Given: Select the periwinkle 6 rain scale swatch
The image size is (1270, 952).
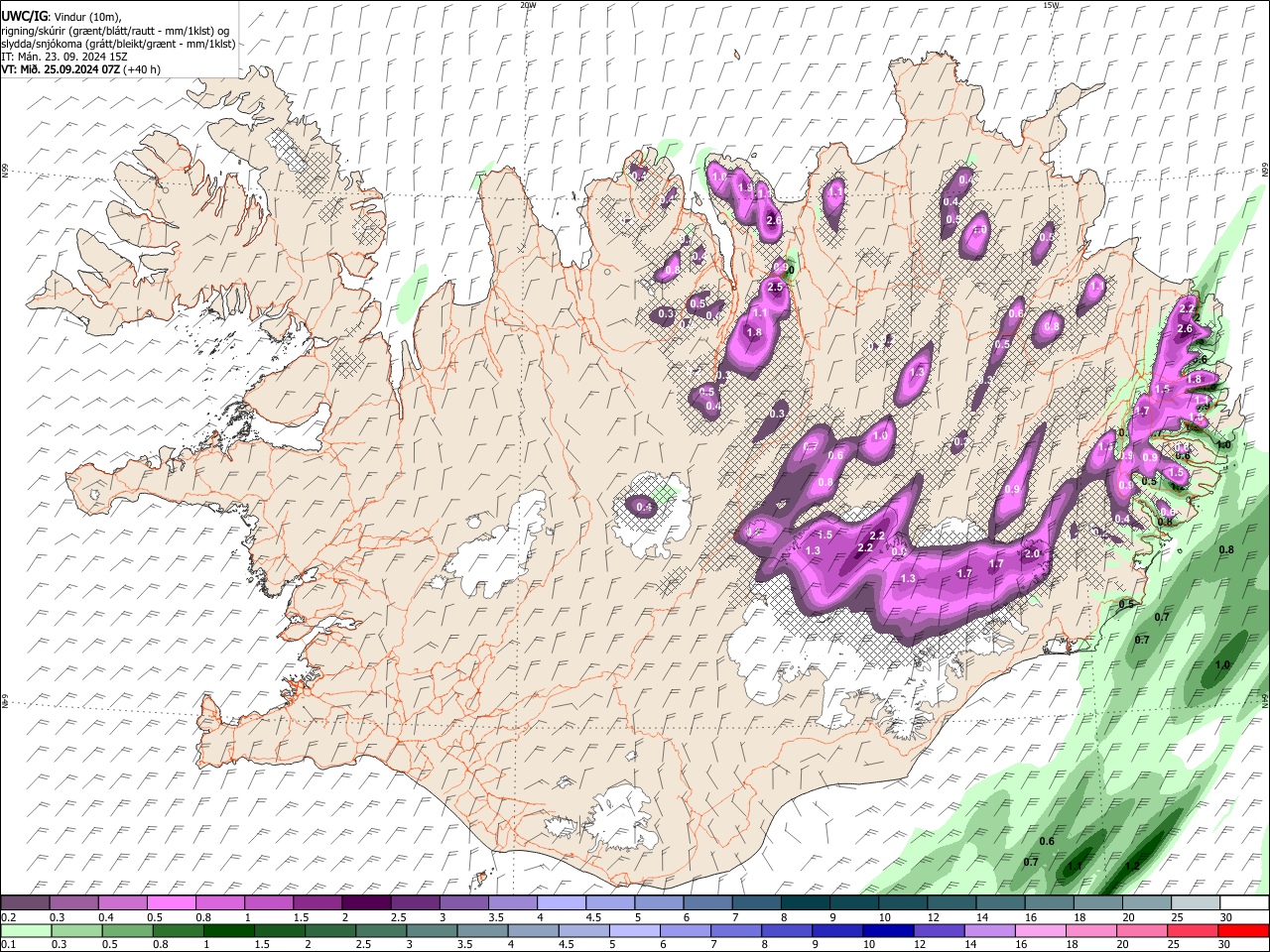Looking at the screenshot, I should (x=685, y=930).
